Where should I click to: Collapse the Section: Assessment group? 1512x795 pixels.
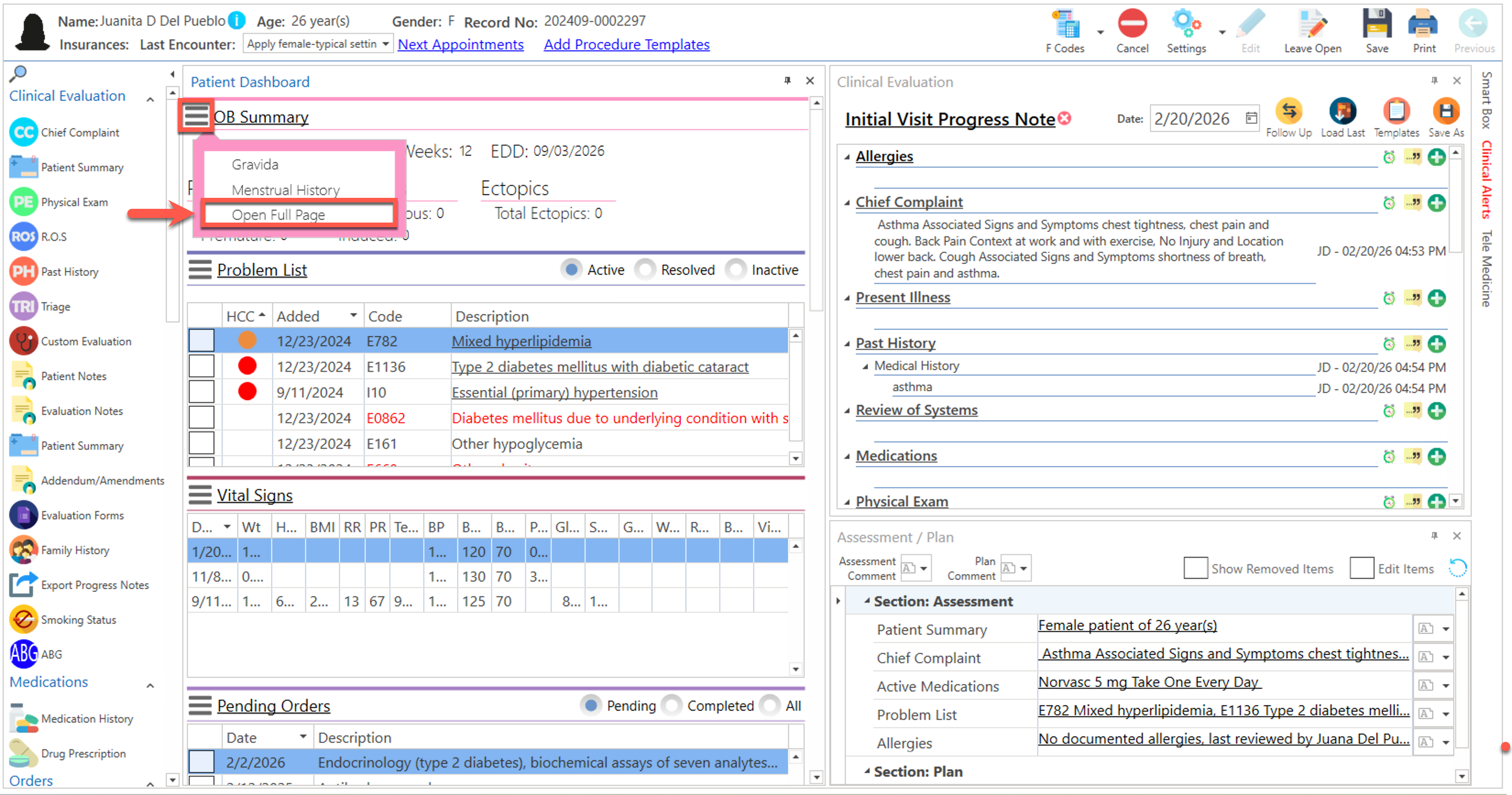(866, 601)
